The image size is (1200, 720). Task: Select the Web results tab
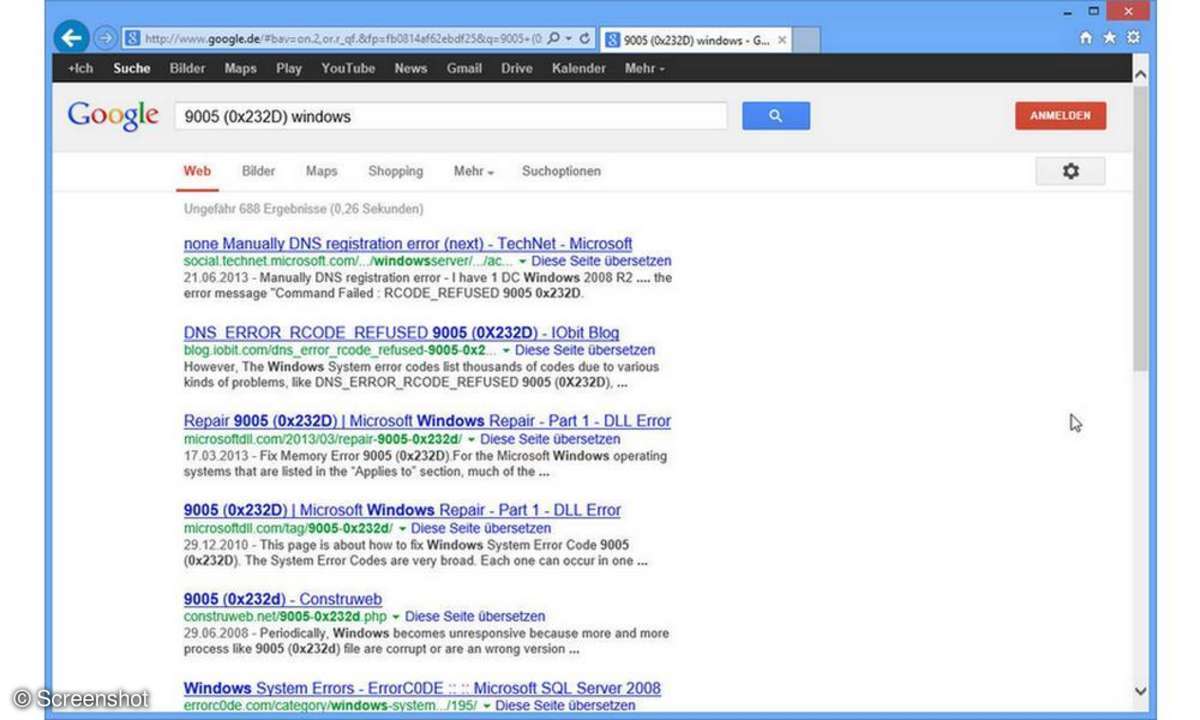(x=197, y=171)
